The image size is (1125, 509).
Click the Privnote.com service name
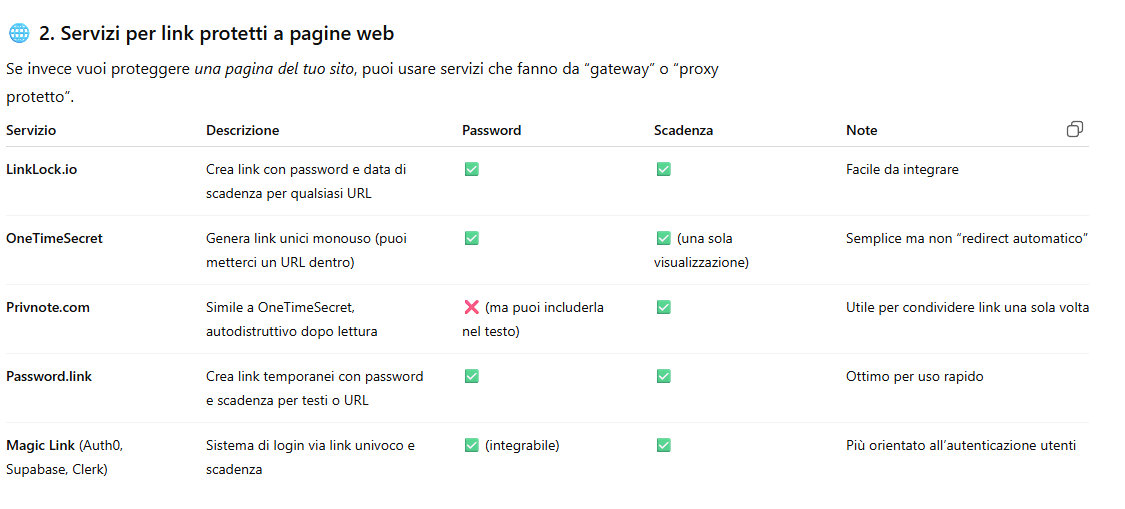pos(48,307)
